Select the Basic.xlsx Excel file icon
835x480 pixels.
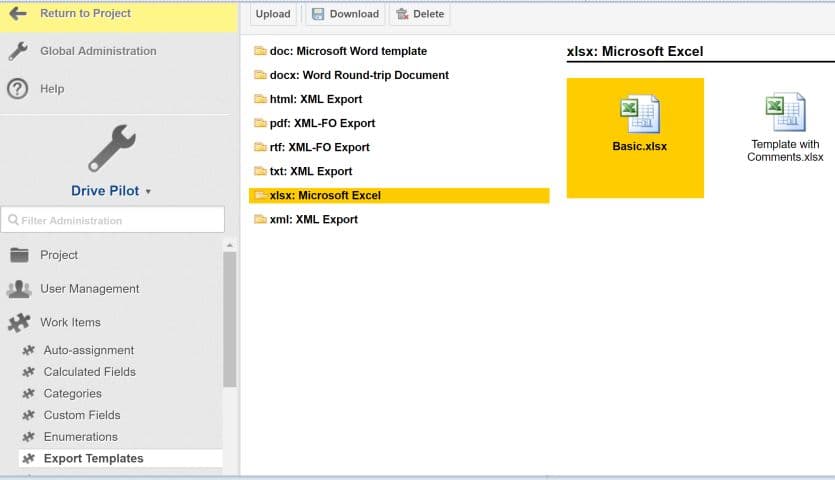click(x=639, y=114)
